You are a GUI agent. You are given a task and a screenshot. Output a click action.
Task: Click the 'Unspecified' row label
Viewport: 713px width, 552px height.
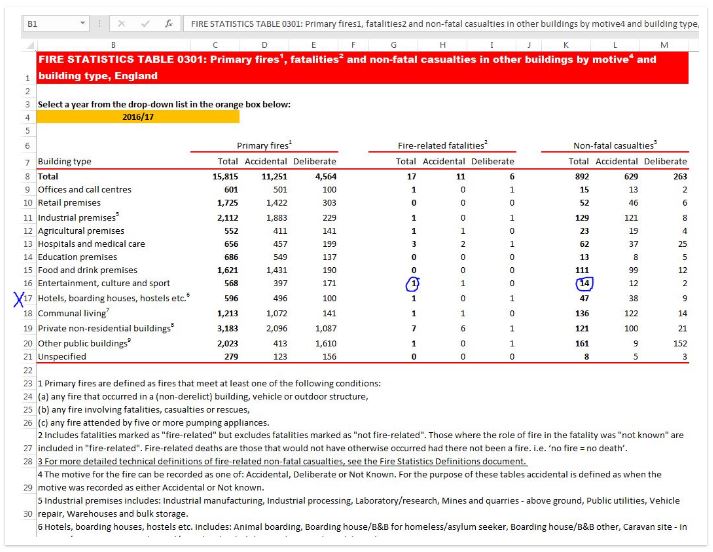[x=62, y=357]
